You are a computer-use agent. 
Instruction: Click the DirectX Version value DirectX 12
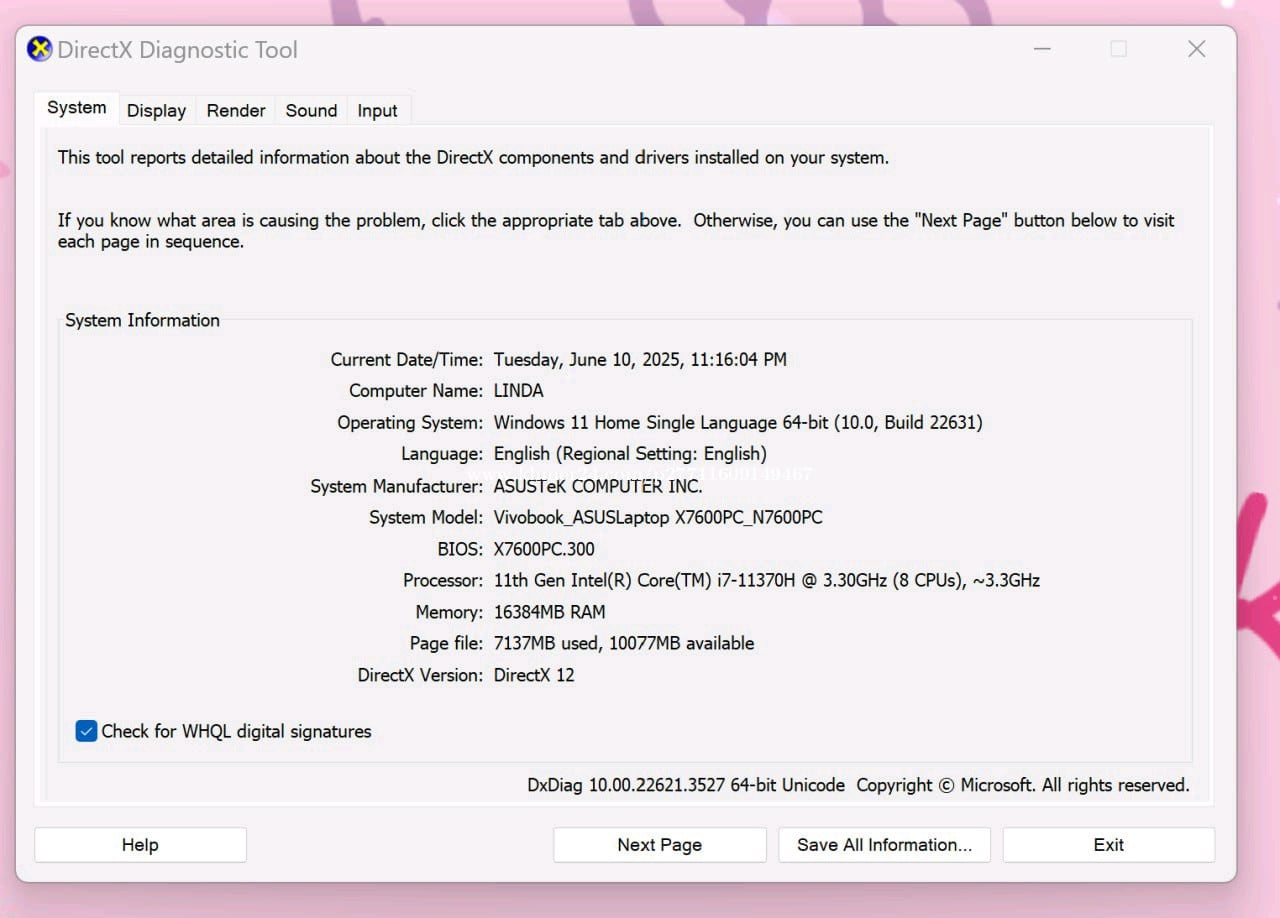click(534, 675)
